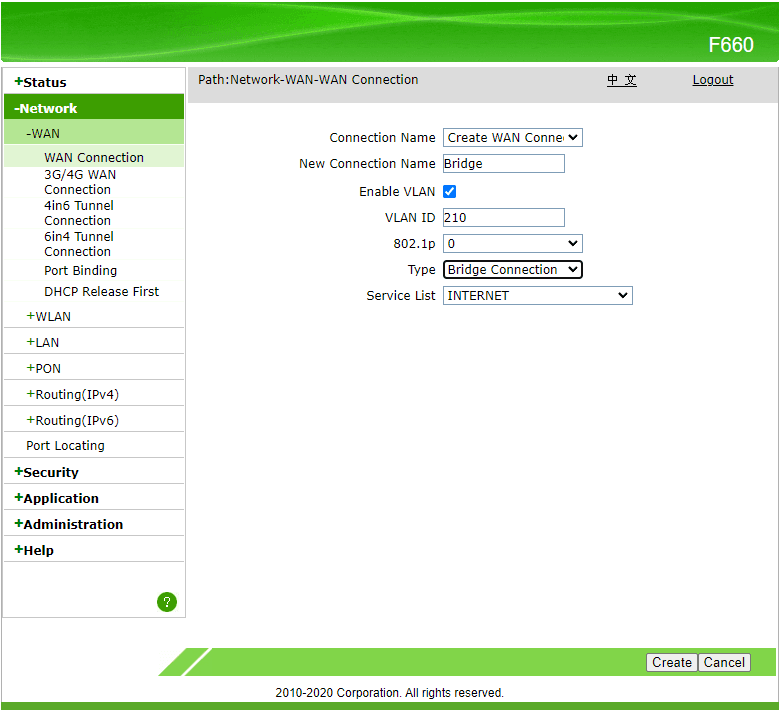Viewport: 780px width, 711px height.
Task: Open the Connection Name dropdown
Action: pos(512,138)
